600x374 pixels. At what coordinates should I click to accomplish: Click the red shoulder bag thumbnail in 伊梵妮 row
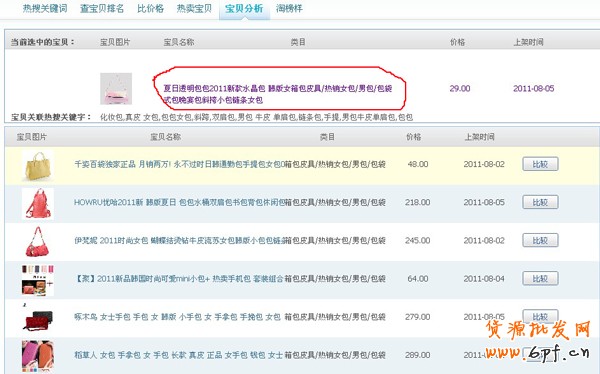click(x=38, y=242)
